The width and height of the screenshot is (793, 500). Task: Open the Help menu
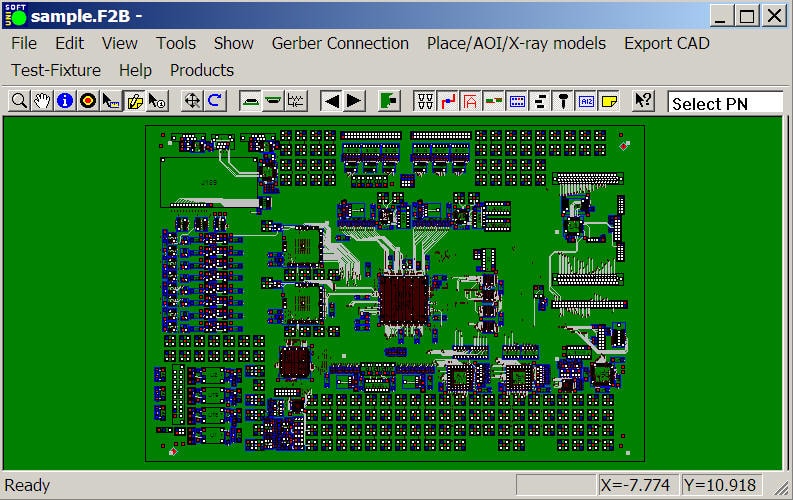point(135,70)
